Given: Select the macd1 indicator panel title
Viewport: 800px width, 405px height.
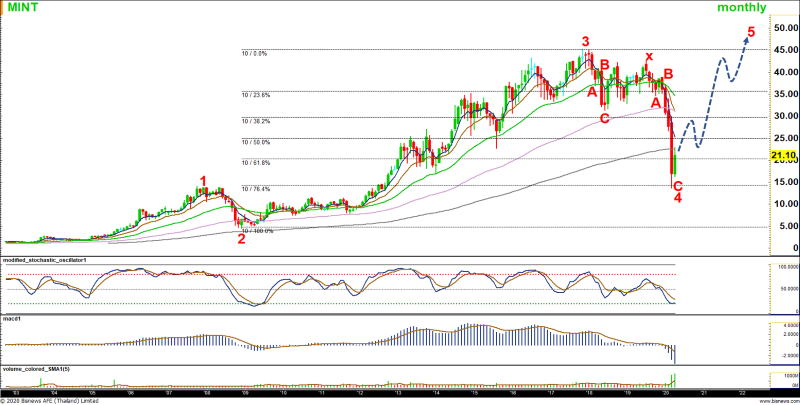Looking at the screenshot, I should 14,318.
